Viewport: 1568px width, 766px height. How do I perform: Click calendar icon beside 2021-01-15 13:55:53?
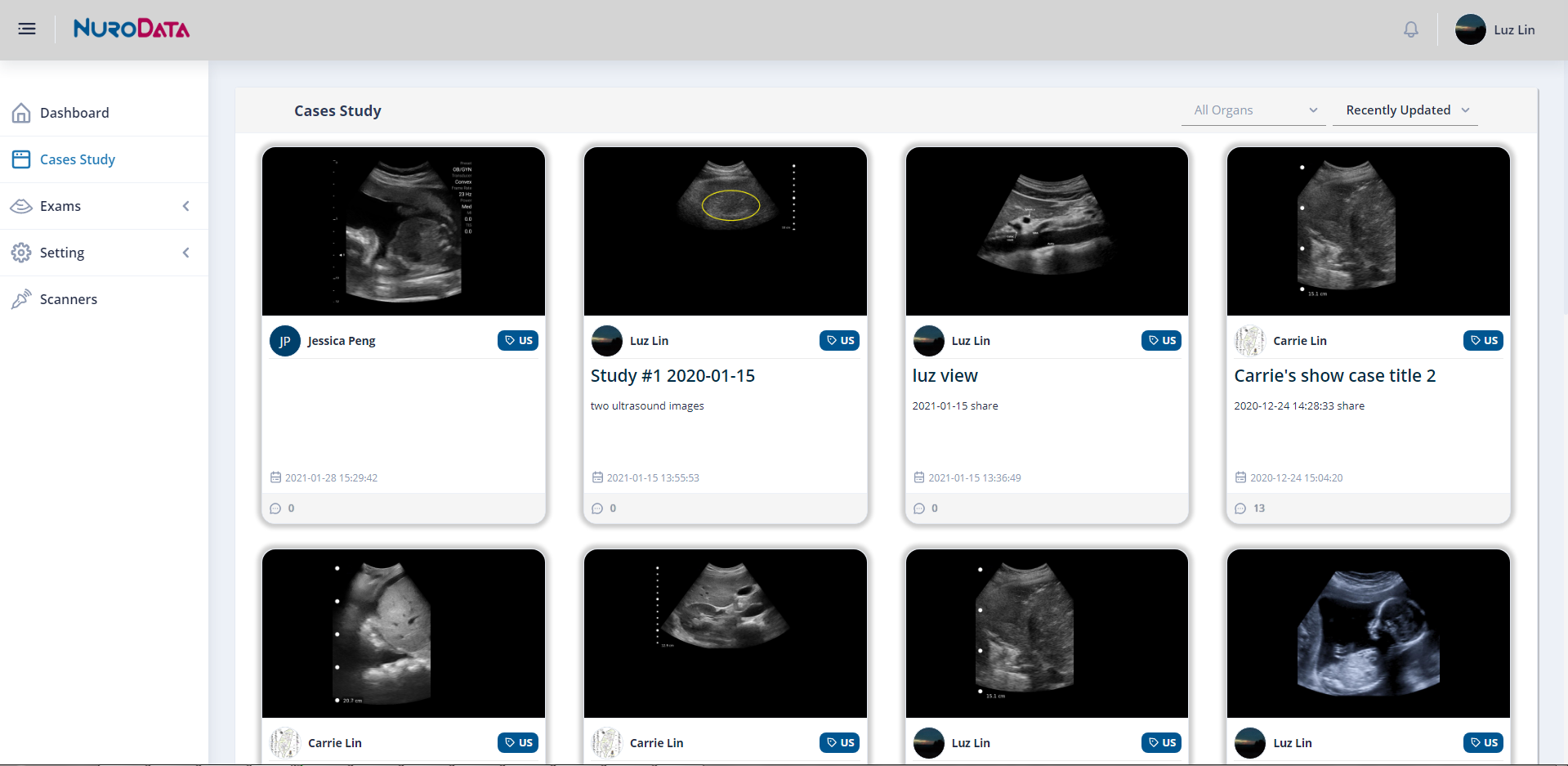click(597, 477)
